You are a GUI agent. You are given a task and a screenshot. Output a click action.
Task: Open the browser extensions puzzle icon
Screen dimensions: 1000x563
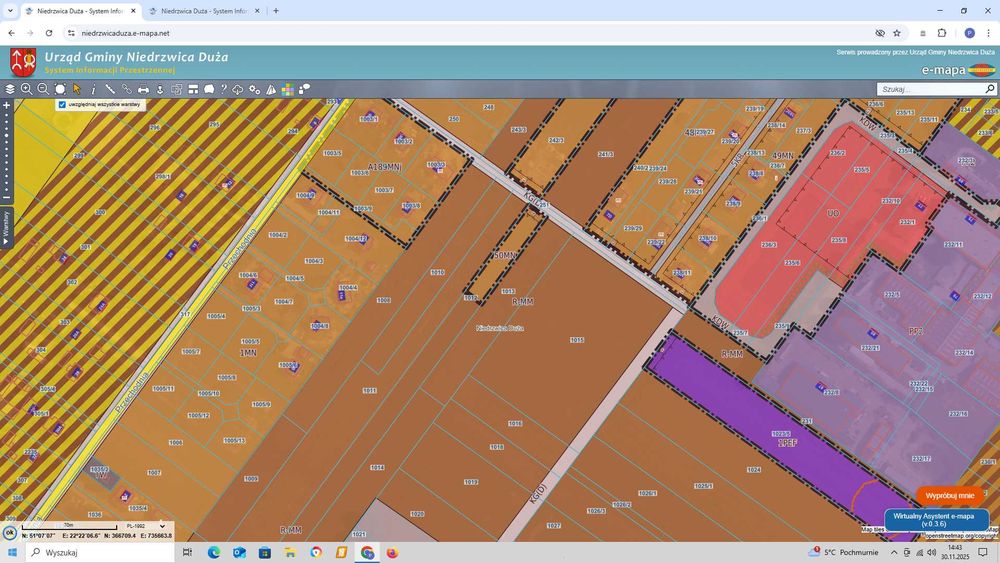coord(942,33)
